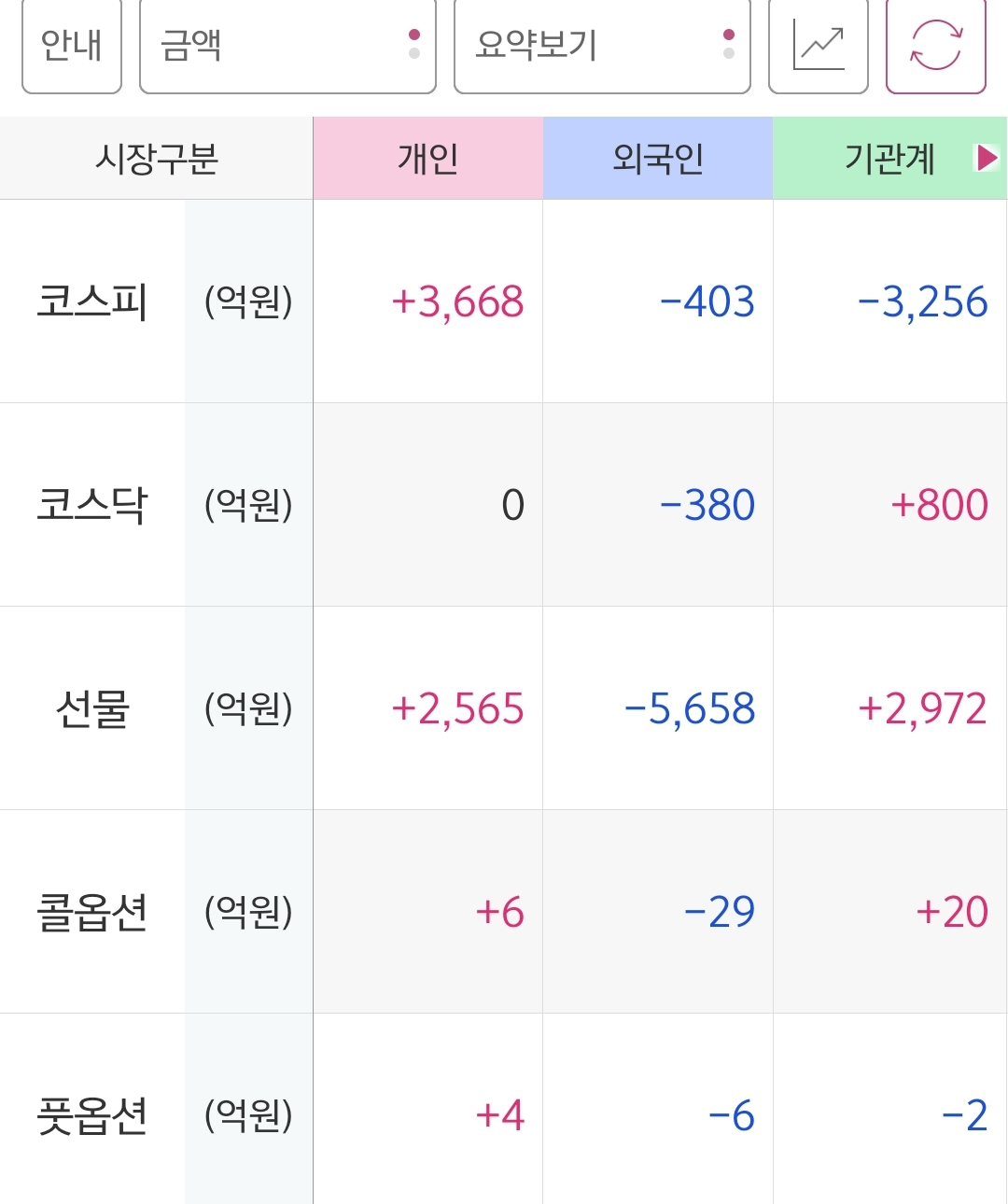The image size is (1008, 1204).
Task: Show more columns via pink arrow
Action: pyautogui.click(x=987, y=158)
